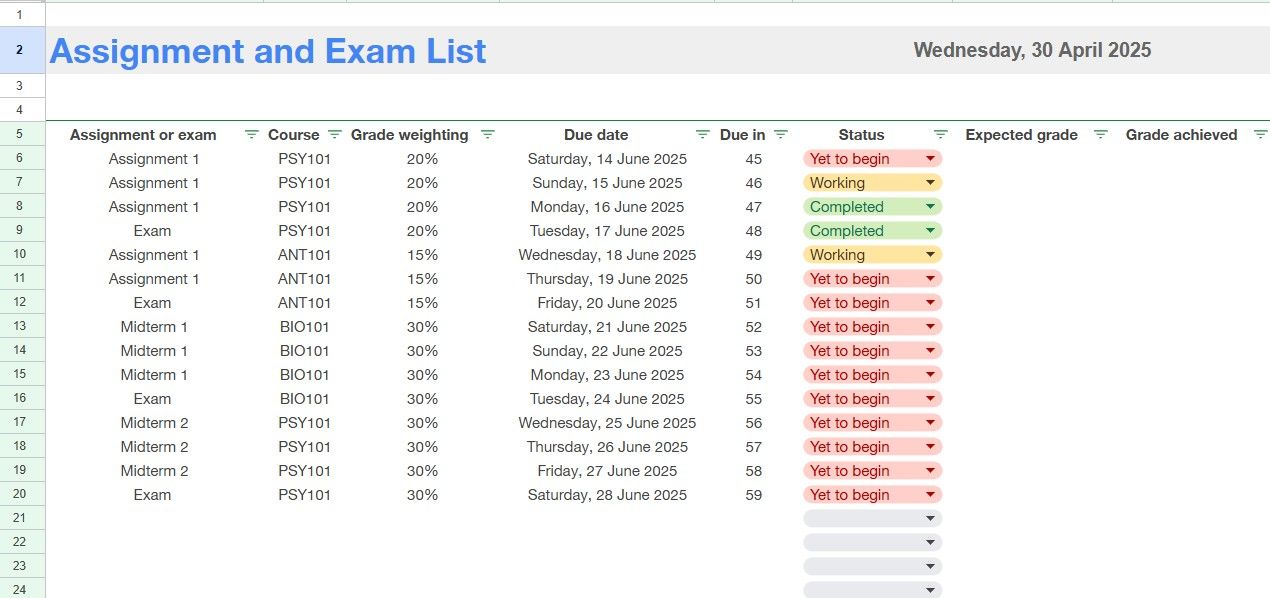This screenshot has height=598, width=1270.
Task: Expand the Working dropdown in row 7
Action: [931, 183]
